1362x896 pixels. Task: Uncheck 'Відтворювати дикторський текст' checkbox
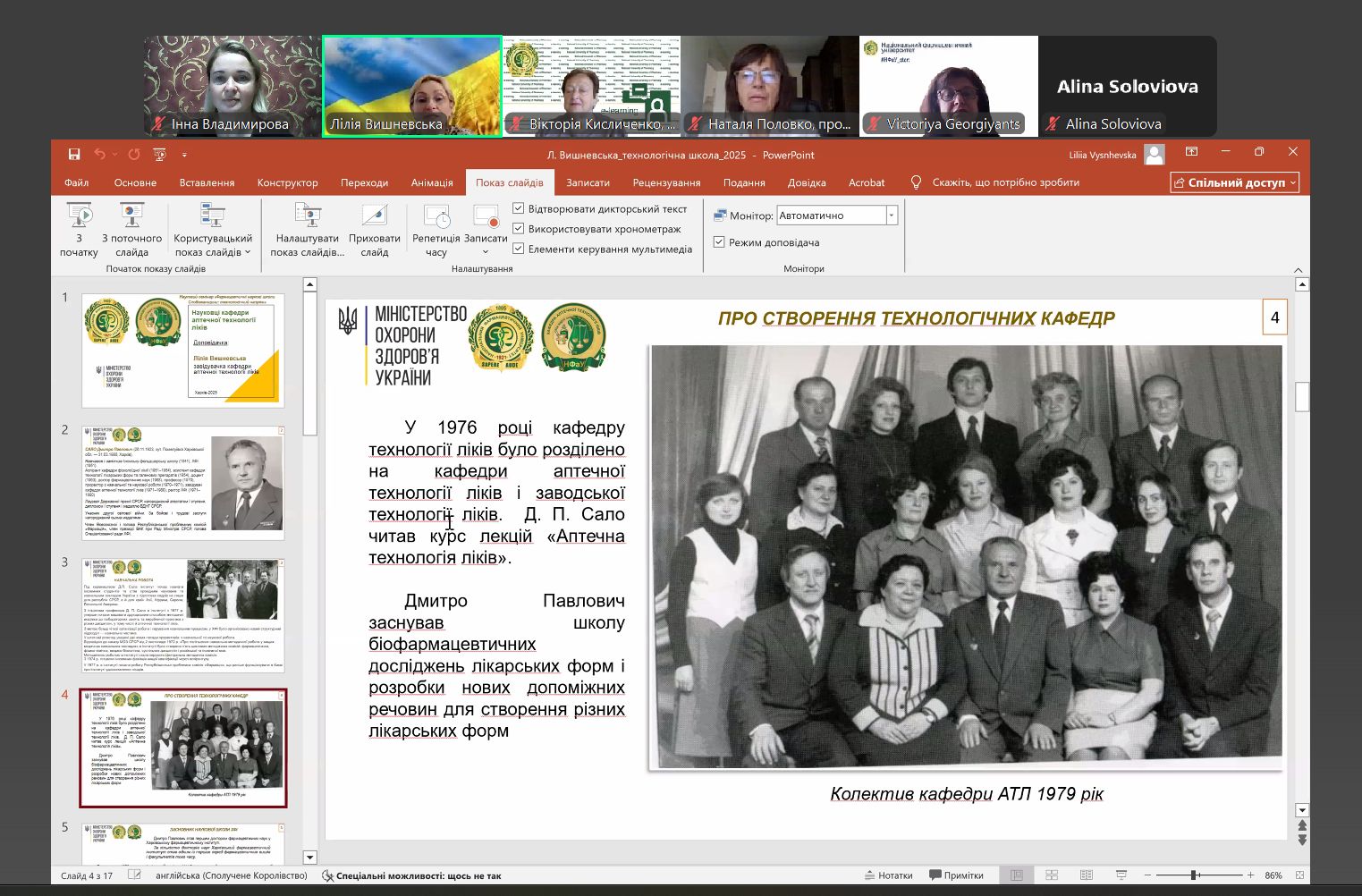pyautogui.click(x=518, y=208)
